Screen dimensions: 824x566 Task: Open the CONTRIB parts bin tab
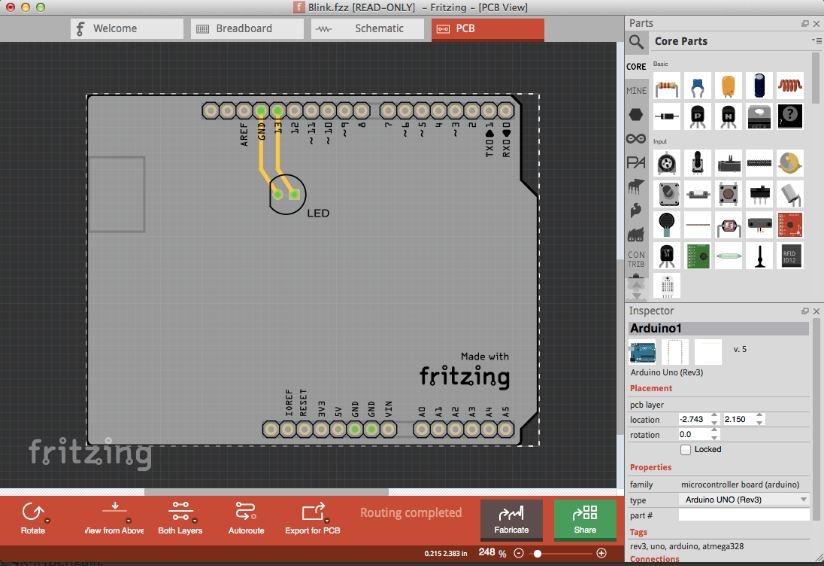pyautogui.click(x=636, y=259)
